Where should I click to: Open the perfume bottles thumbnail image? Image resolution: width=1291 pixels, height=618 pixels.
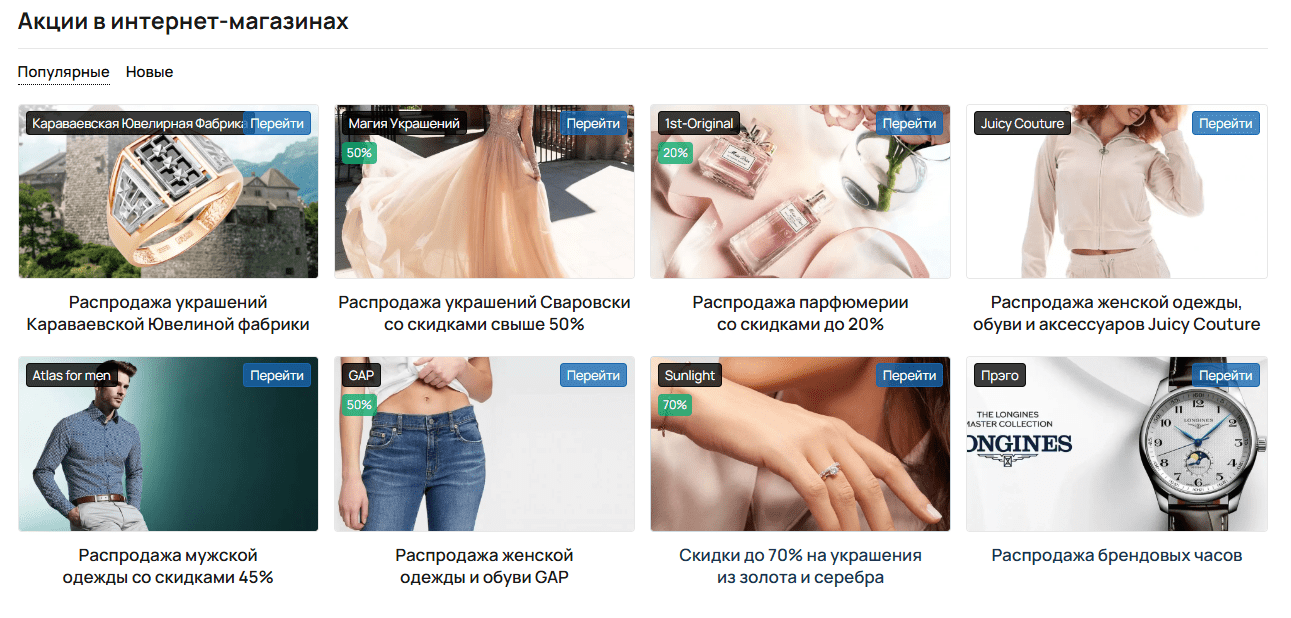pos(800,191)
